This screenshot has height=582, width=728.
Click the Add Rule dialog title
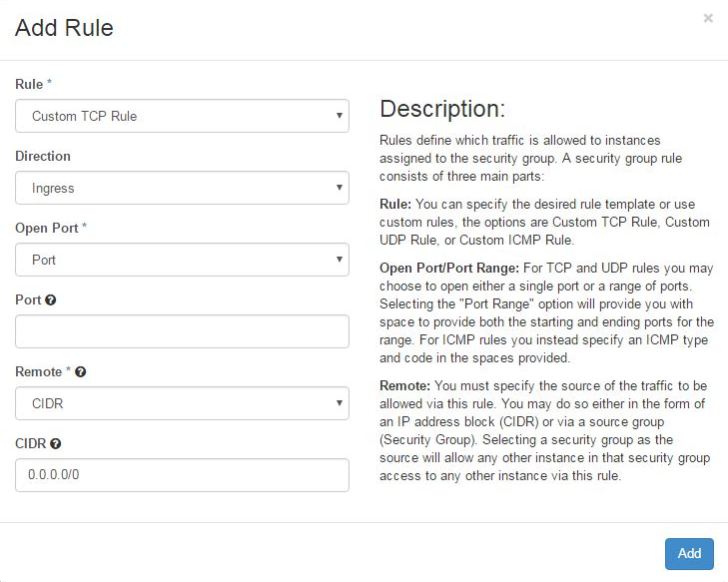(x=64, y=28)
